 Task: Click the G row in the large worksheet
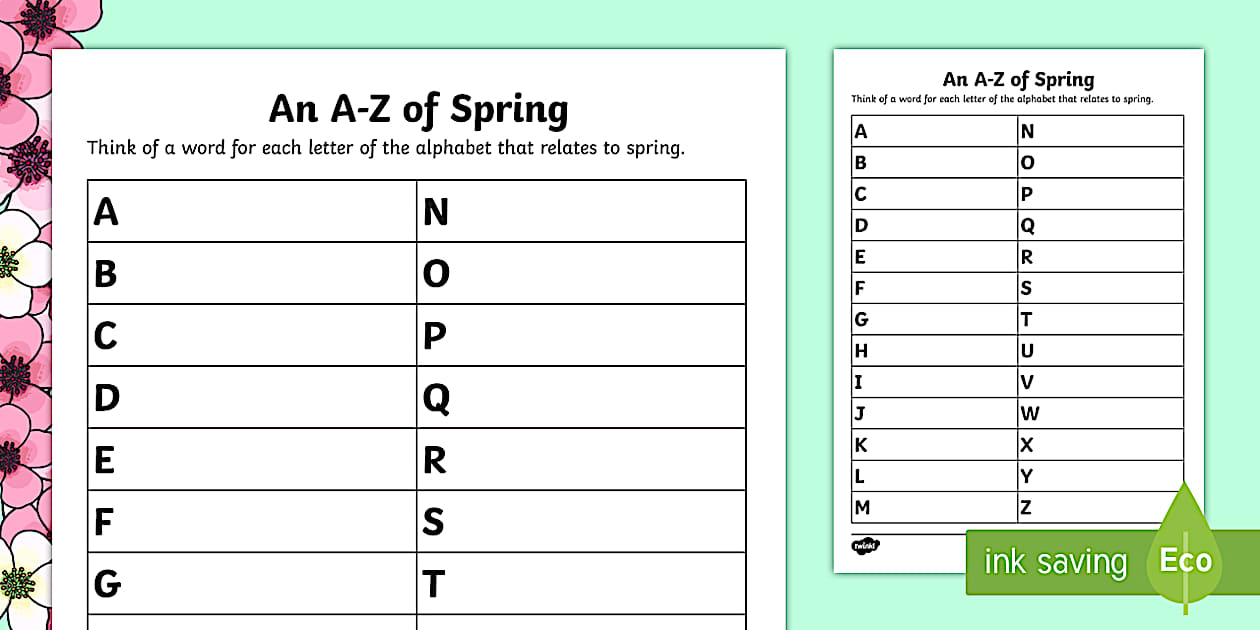point(252,584)
